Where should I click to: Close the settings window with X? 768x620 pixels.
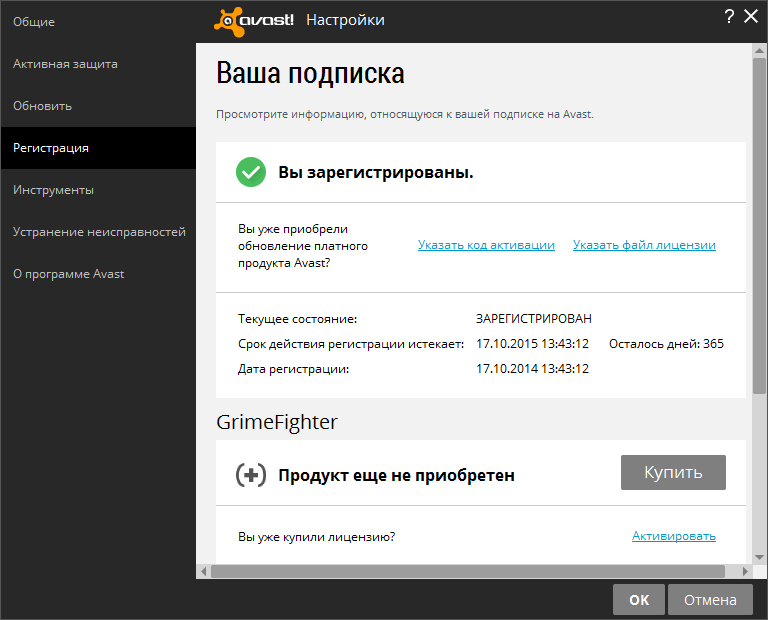(751, 16)
